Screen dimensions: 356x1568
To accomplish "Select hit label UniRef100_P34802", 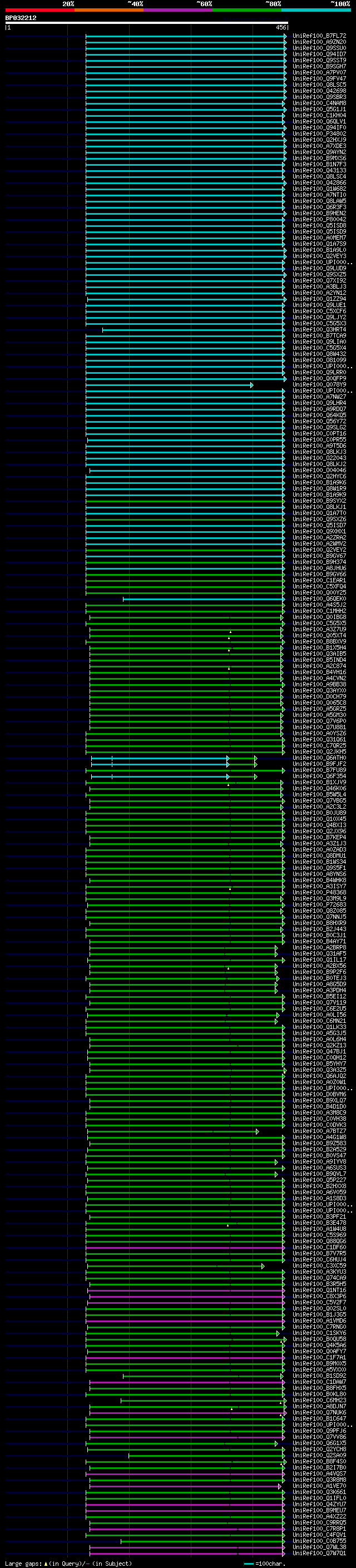I will [x=319, y=134].
